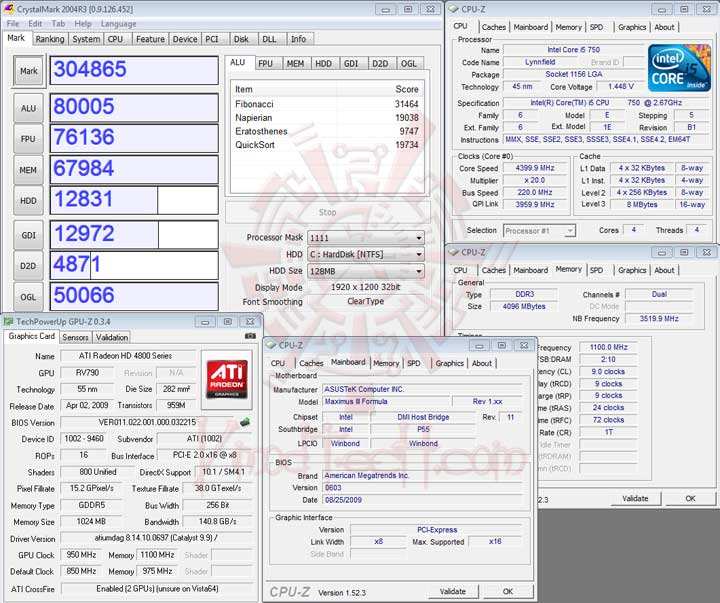Click the Mainboard CPU-Z window title icon
Screen dimensions: 720x603
point(271,345)
